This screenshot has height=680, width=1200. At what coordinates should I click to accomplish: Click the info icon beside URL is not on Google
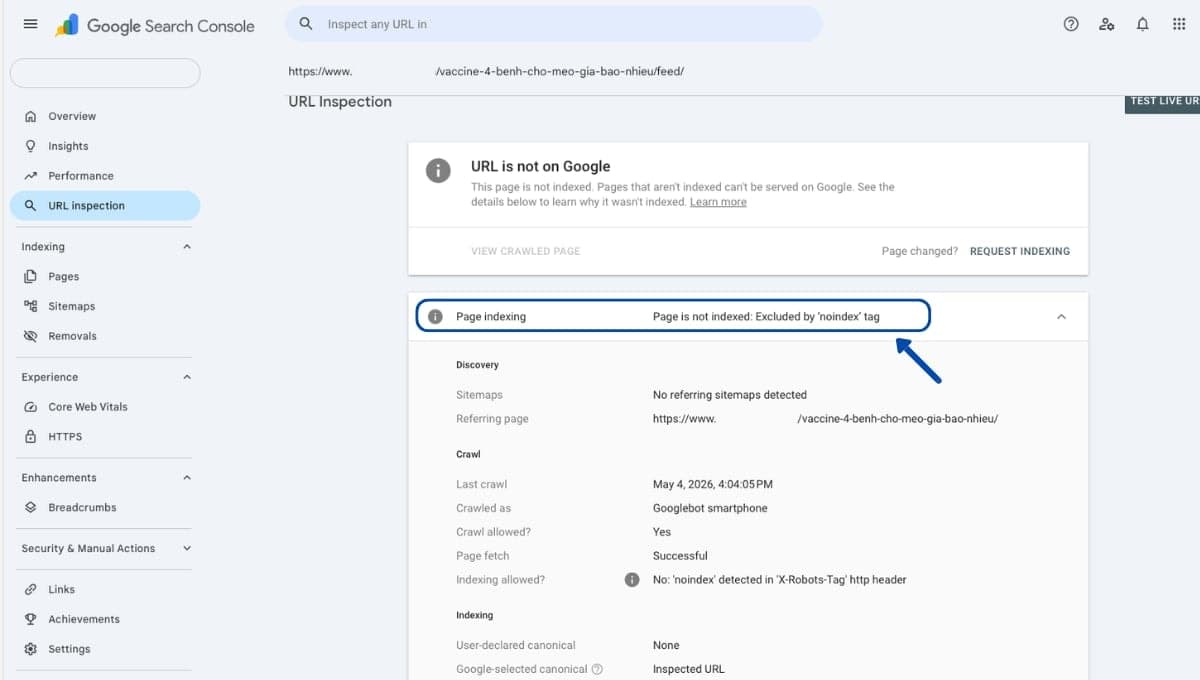click(438, 170)
